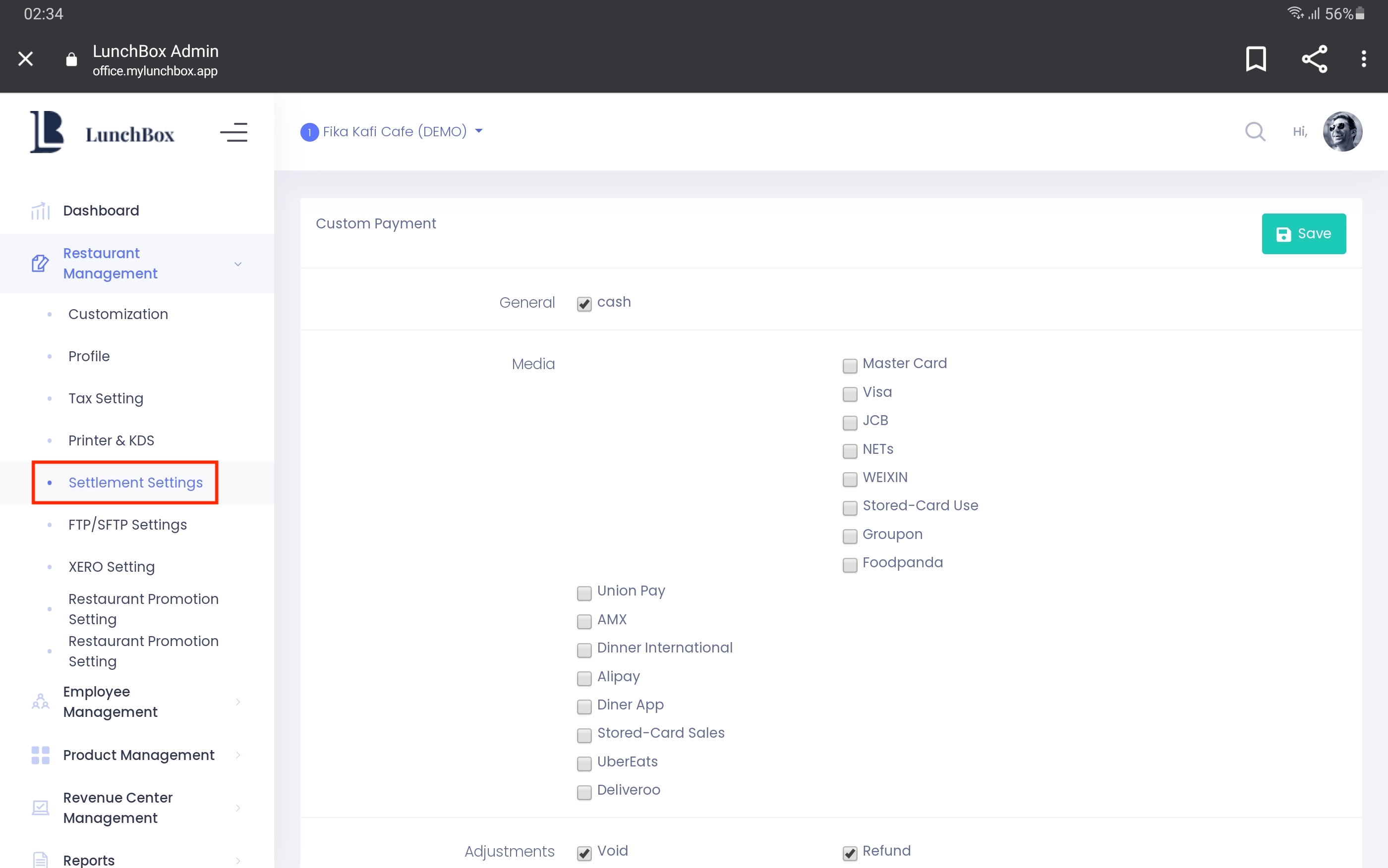Open the browser three-dot overflow menu
This screenshot has width=1388, height=868.
(1363, 58)
